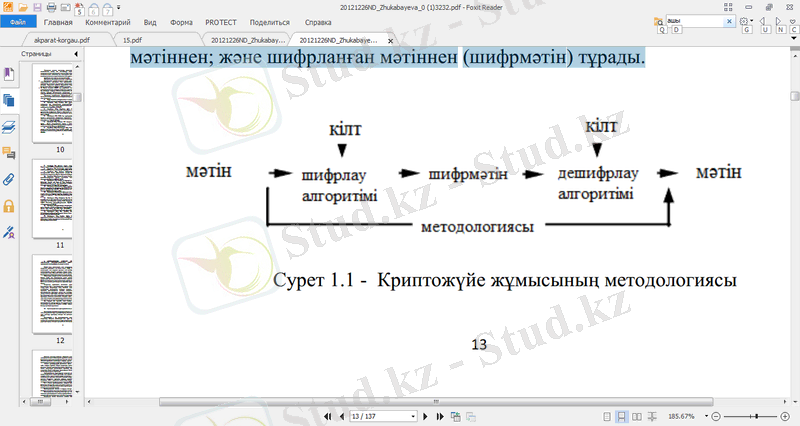The width and height of the screenshot is (800, 426).
Task: Open the Bookmarks panel in the sidebar
Action: (10, 74)
